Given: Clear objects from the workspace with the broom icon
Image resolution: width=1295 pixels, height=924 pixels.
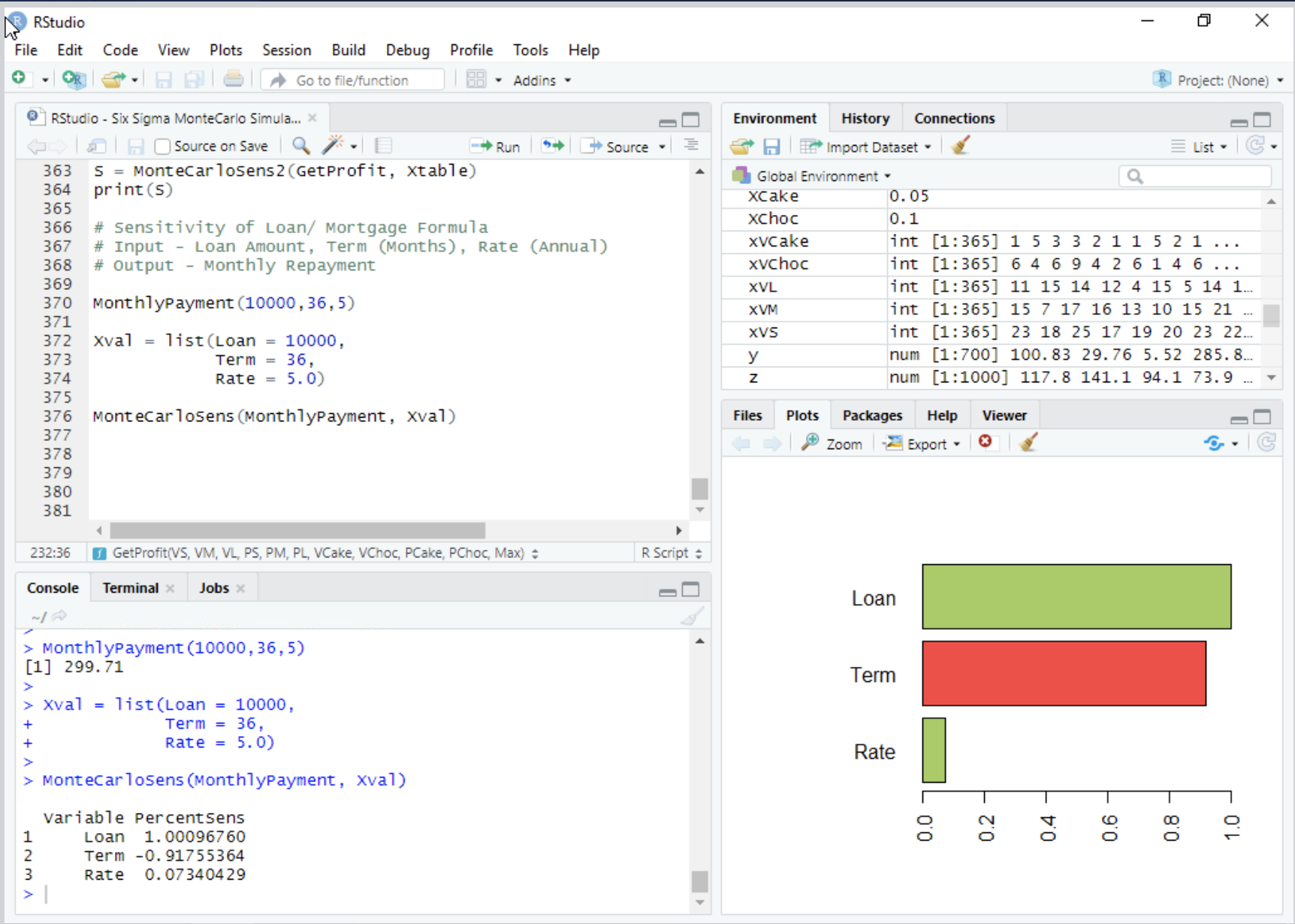Looking at the screenshot, I should pyautogui.click(x=961, y=146).
